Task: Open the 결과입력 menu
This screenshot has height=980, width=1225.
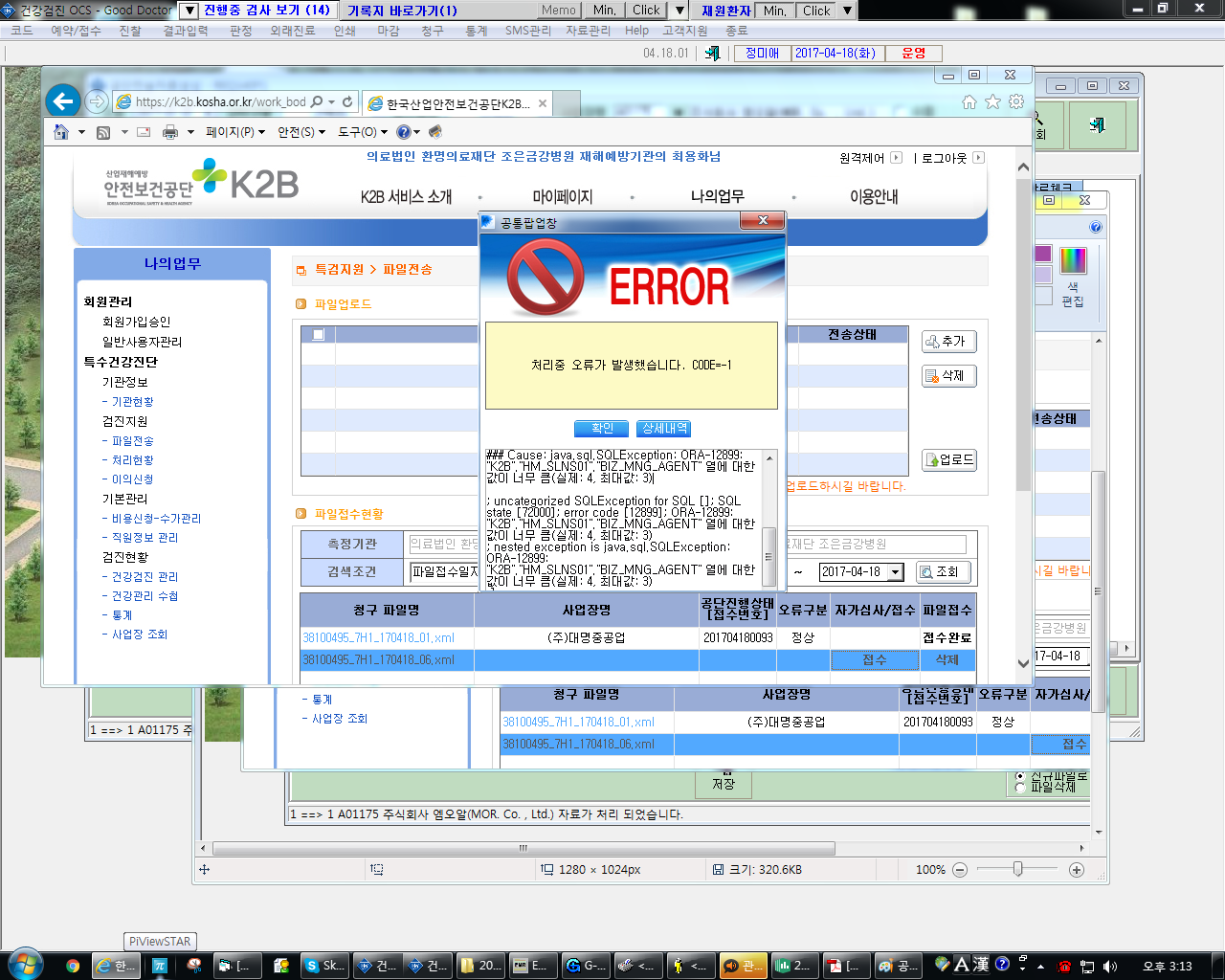Action: coord(186,31)
